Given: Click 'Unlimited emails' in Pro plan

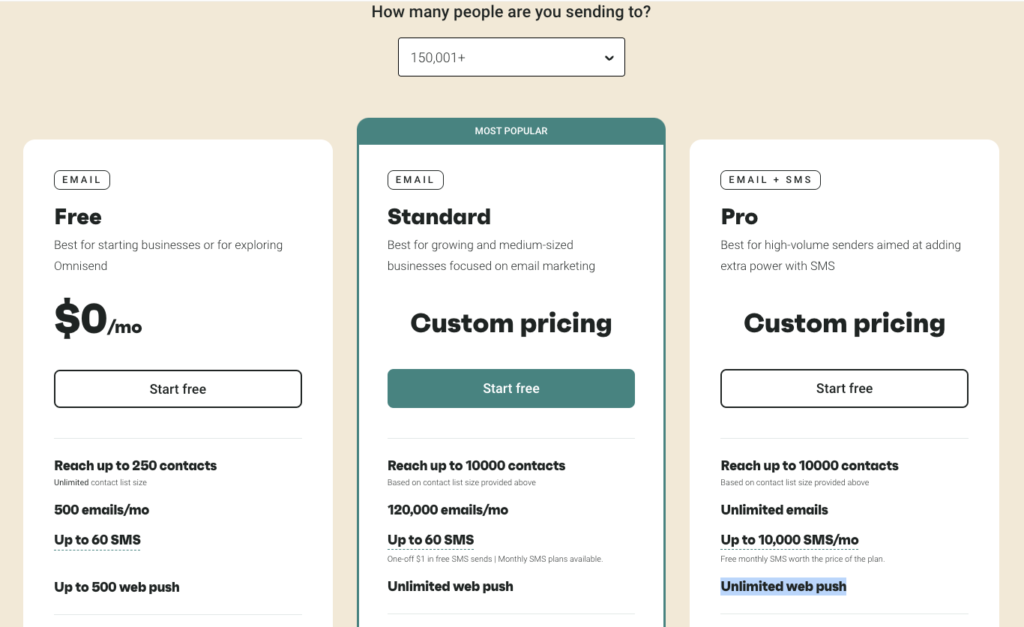Looking at the screenshot, I should point(774,510).
